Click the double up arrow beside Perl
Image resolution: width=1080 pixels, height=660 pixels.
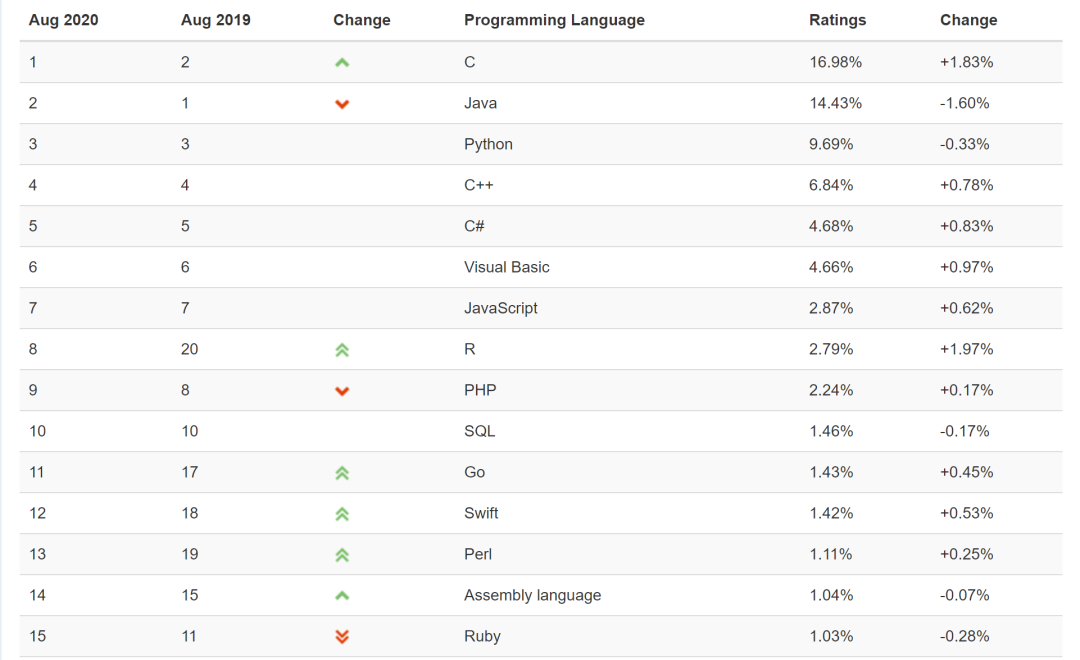(x=342, y=555)
